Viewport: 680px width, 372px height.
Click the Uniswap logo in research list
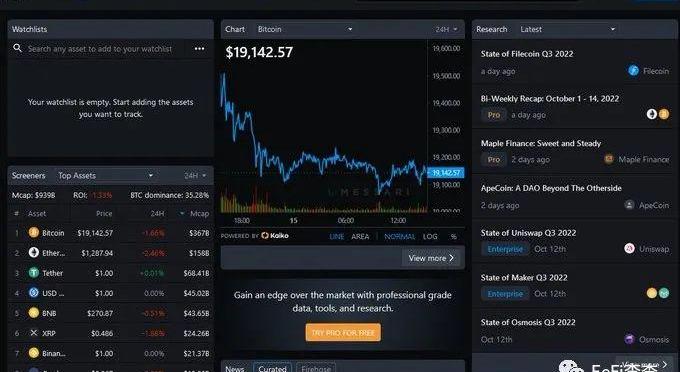[x=629, y=248]
